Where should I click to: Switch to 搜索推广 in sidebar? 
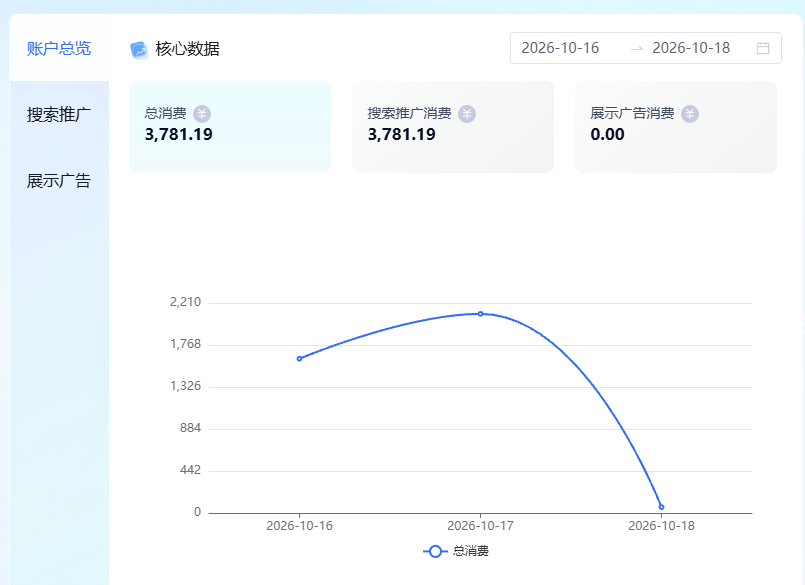pyautogui.click(x=59, y=114)
